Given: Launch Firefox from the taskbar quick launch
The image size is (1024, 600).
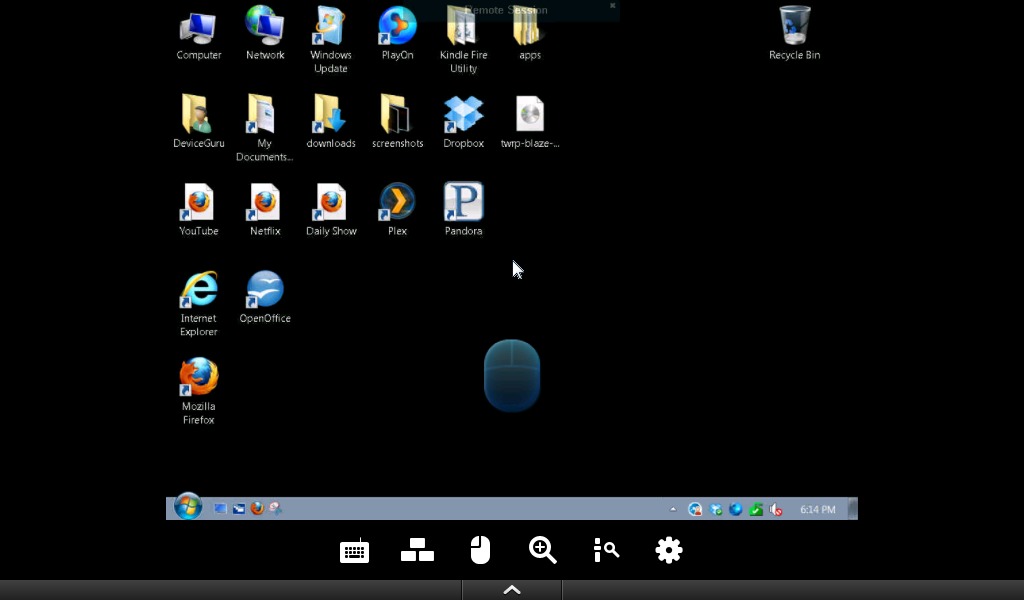Looking at the screenshot, I should pyautogui.click(x=257, y=508).
